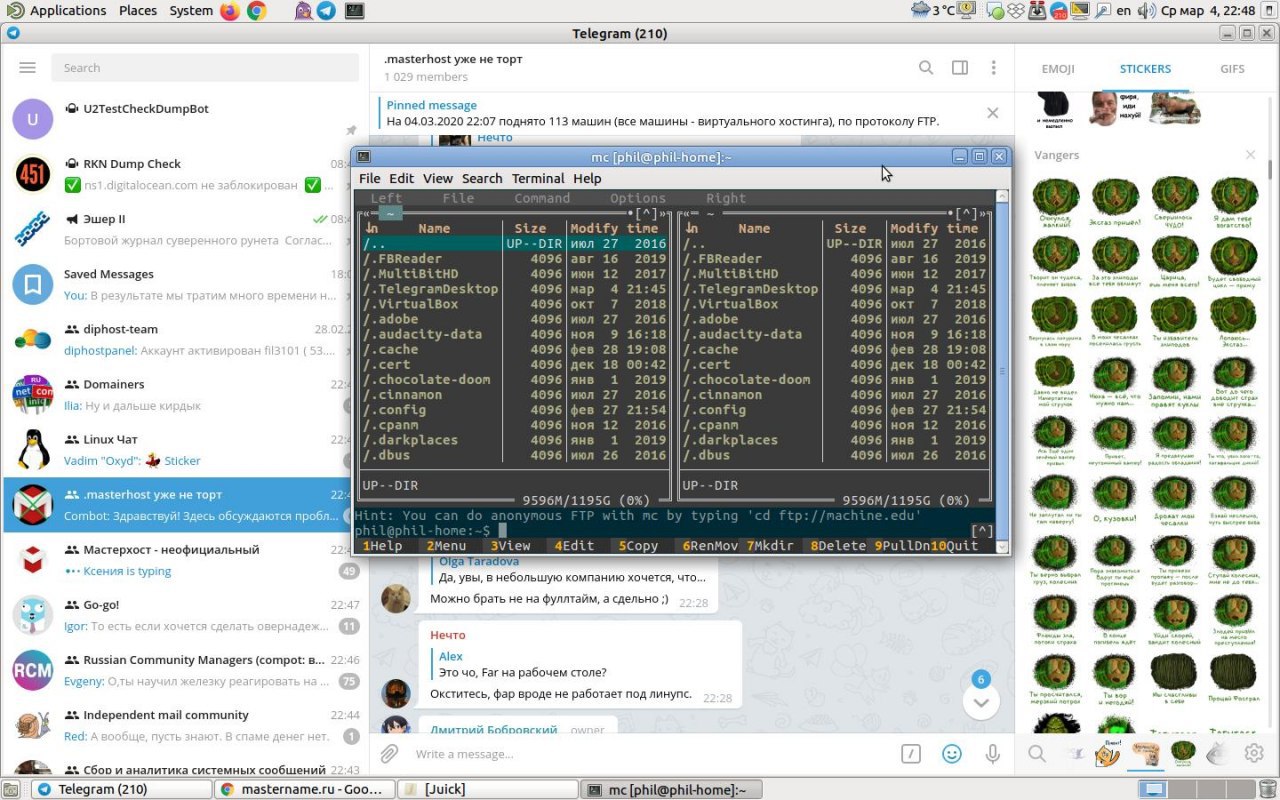Select grey fox sticker set icon

click(x=1218, y=754)
